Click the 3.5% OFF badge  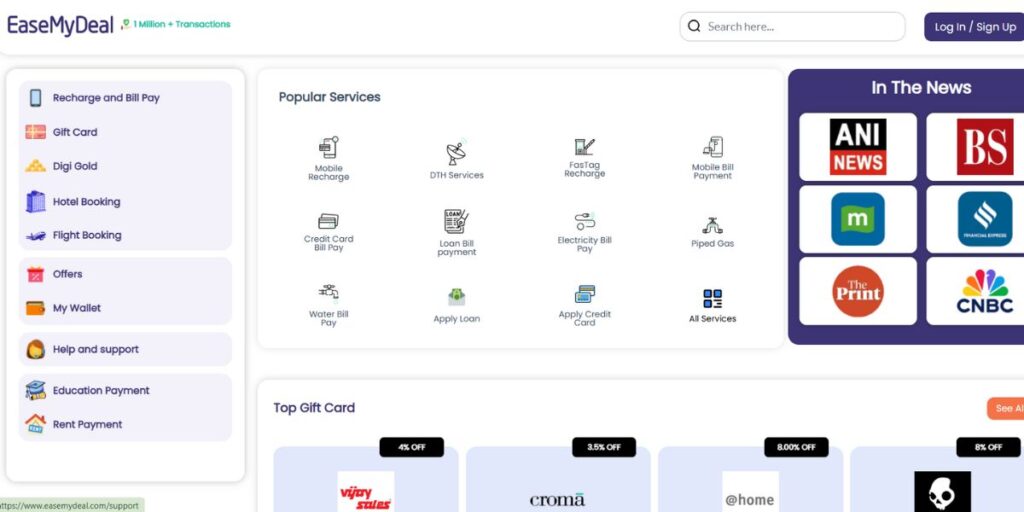pos(603,447)
